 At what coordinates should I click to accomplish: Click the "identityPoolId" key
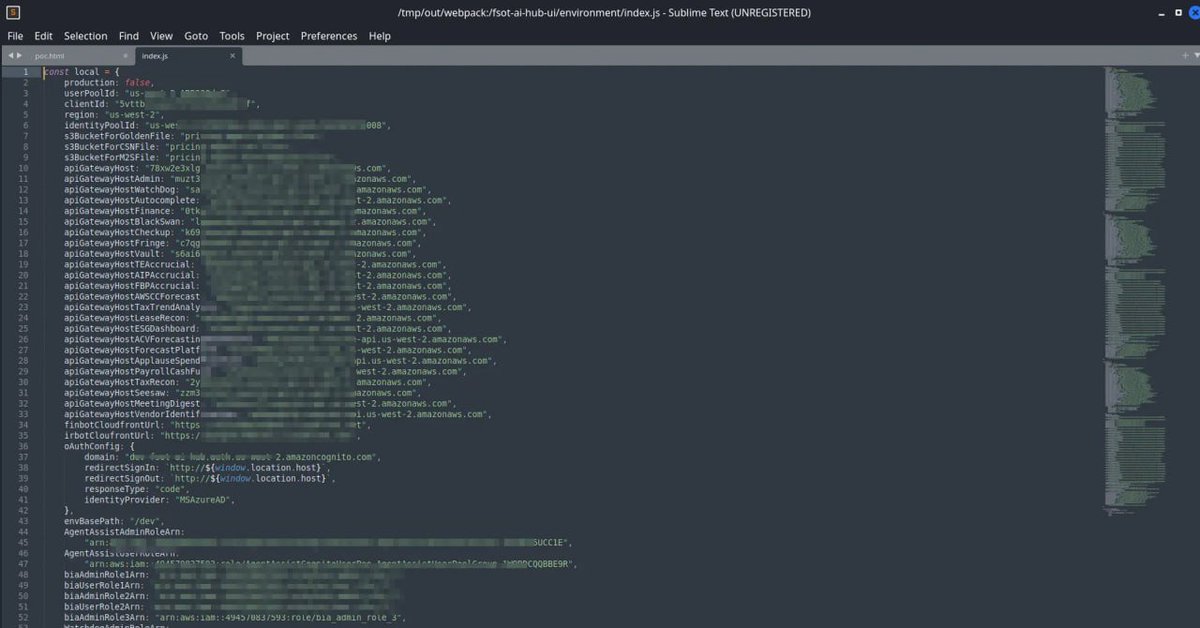tap(101, 125)
